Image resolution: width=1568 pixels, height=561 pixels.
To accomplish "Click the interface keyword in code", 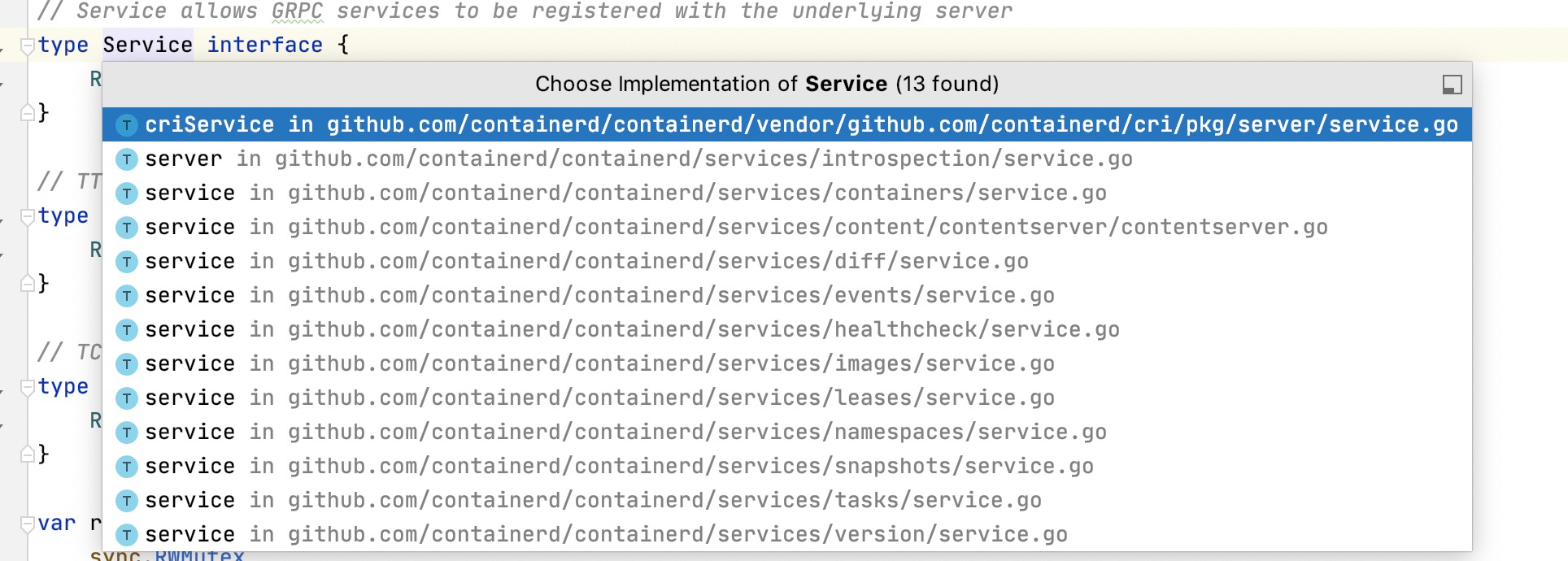I will (x=265, y=45).
